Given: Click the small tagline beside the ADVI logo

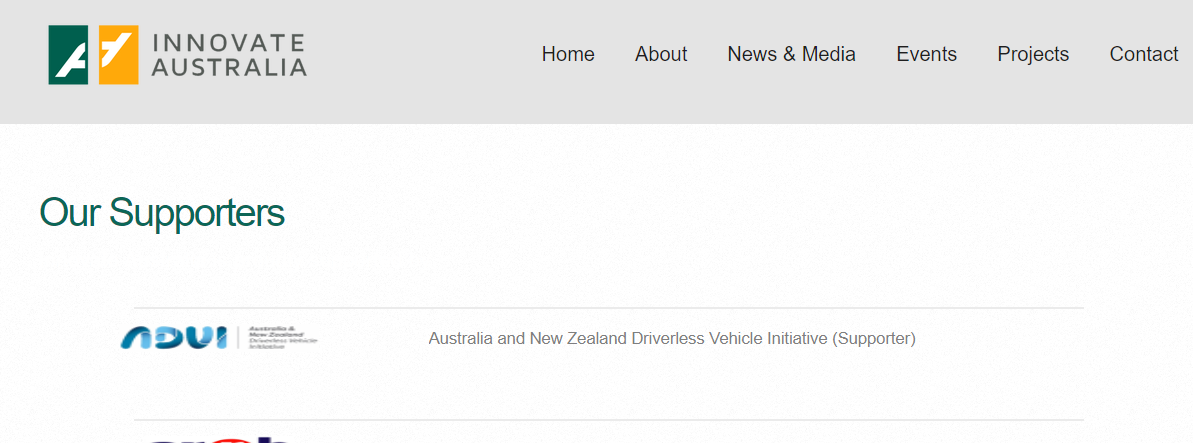Looking at the screenshot, I should click(283, 338).
